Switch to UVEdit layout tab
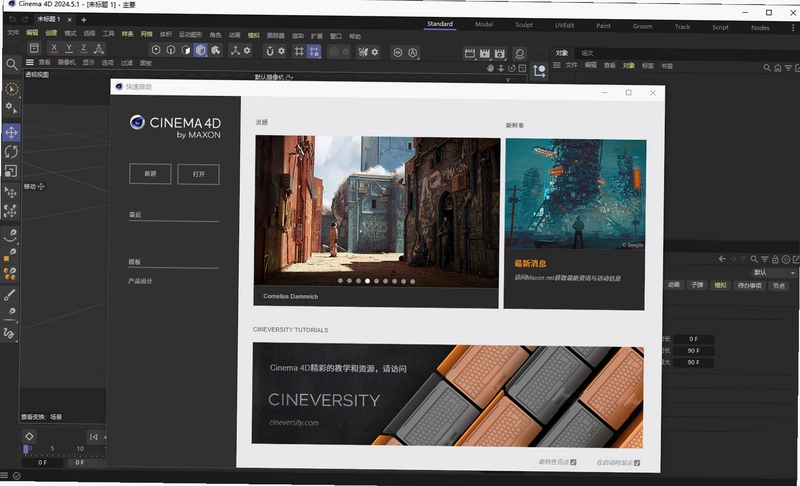The width and height of the screenshot is (800, 486). tap(564, 25)
